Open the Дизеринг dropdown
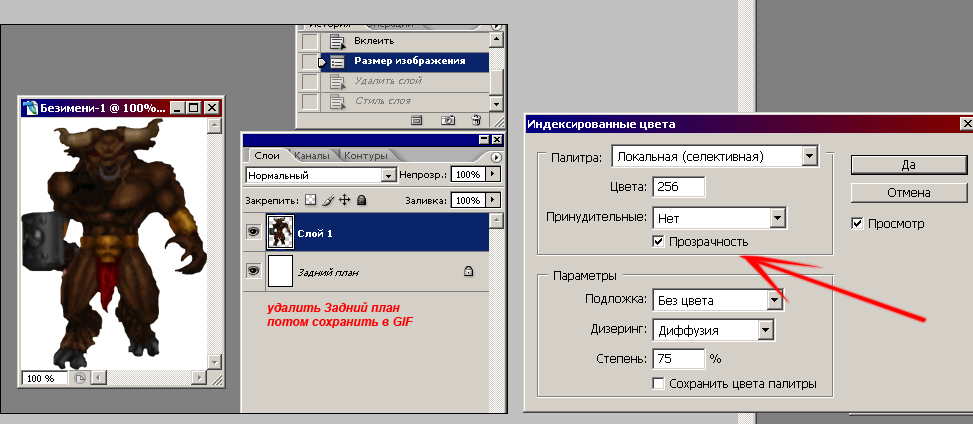This screenshot has height=424, width=973. coord(766,330)
